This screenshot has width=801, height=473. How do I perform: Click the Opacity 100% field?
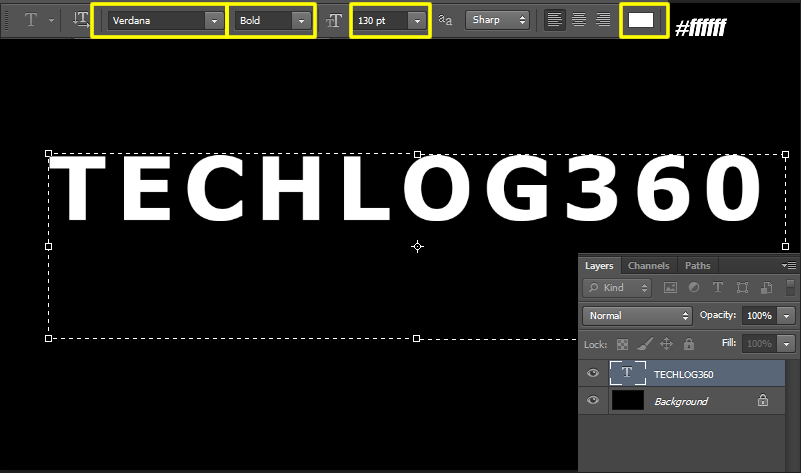[x=759, y=316]
